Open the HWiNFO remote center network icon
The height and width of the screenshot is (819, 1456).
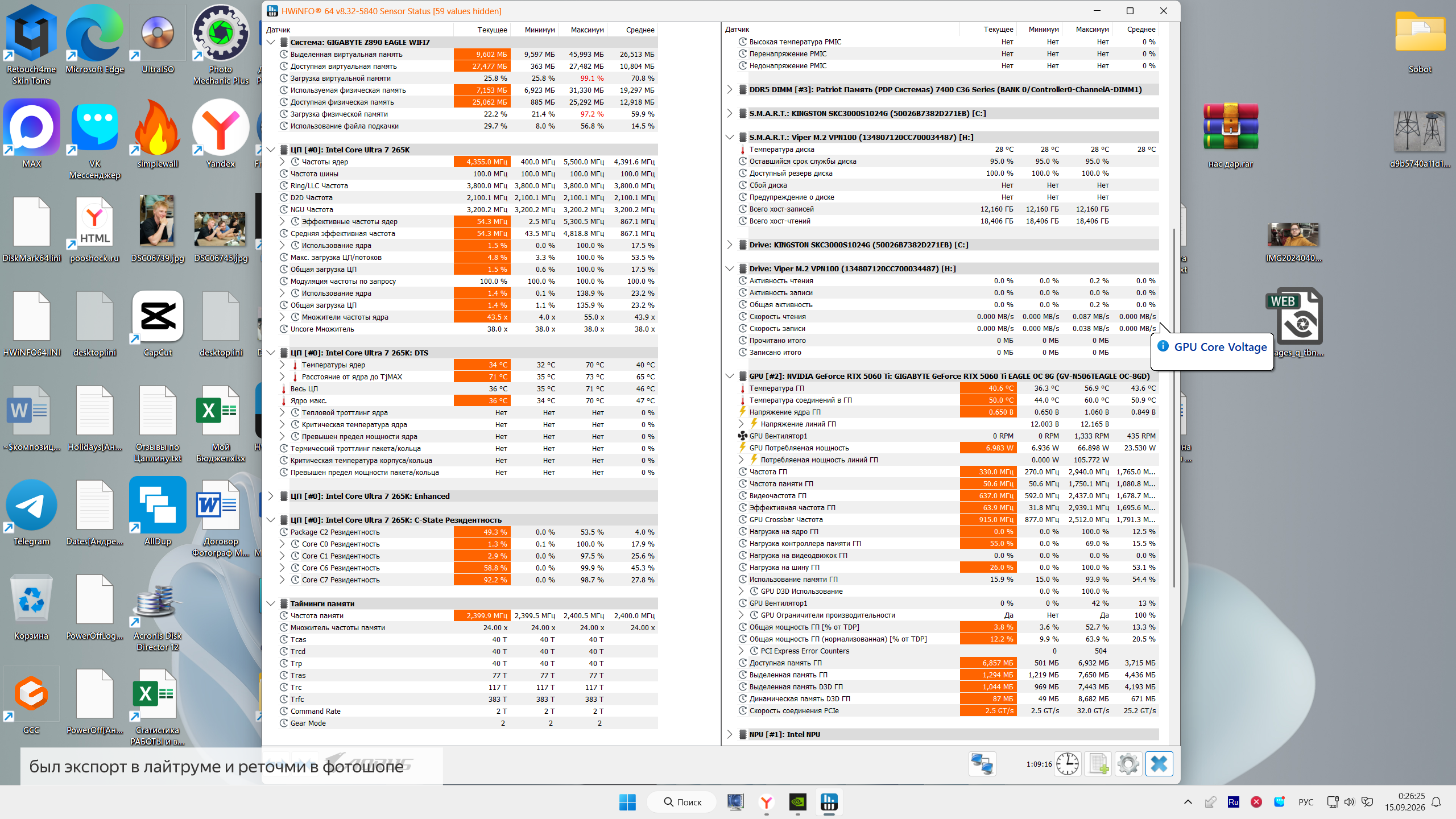pos(982,764)
